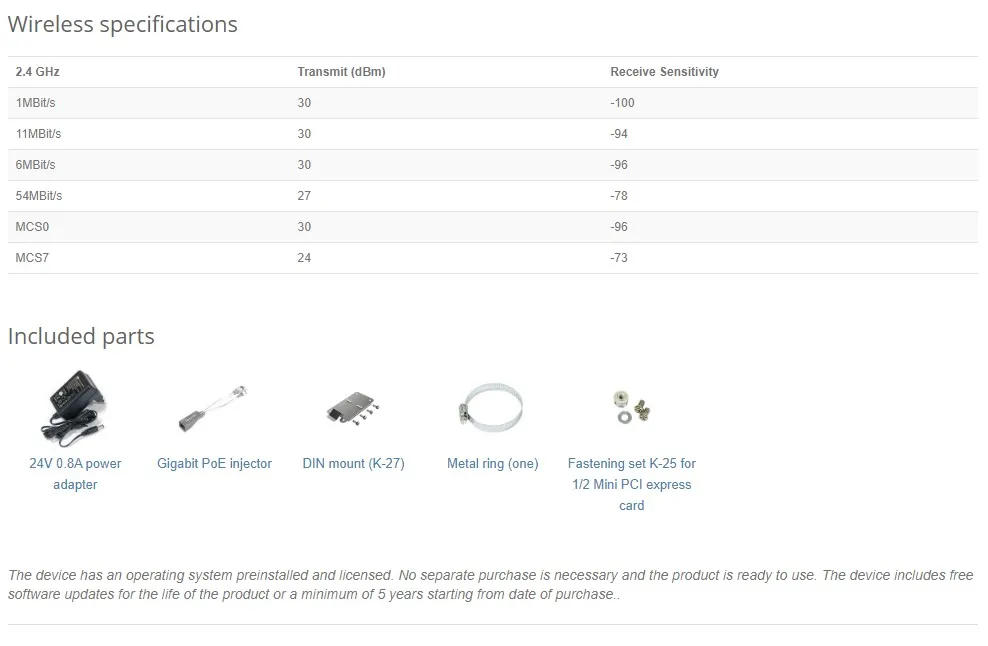Select the 54MBit/s row label
Screen dimensions: 988x646
(x=39, y=196)
